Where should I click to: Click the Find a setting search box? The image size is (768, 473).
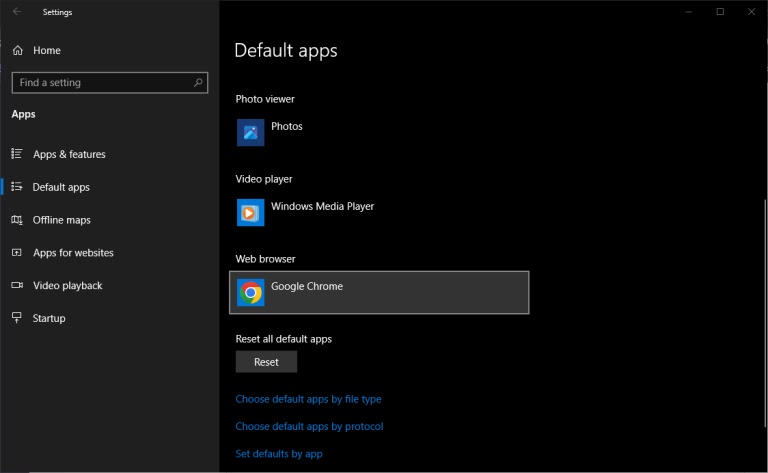[110, 82]
